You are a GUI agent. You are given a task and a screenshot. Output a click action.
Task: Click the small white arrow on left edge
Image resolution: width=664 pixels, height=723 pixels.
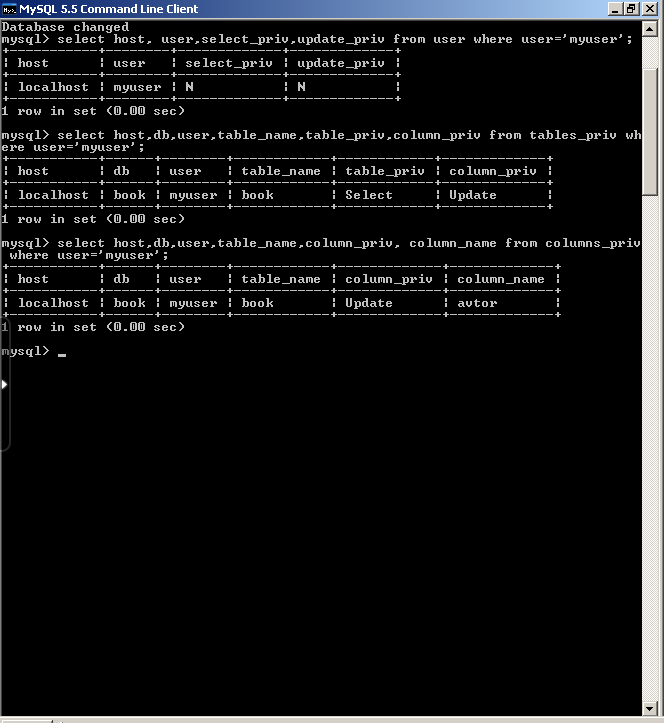4,384
